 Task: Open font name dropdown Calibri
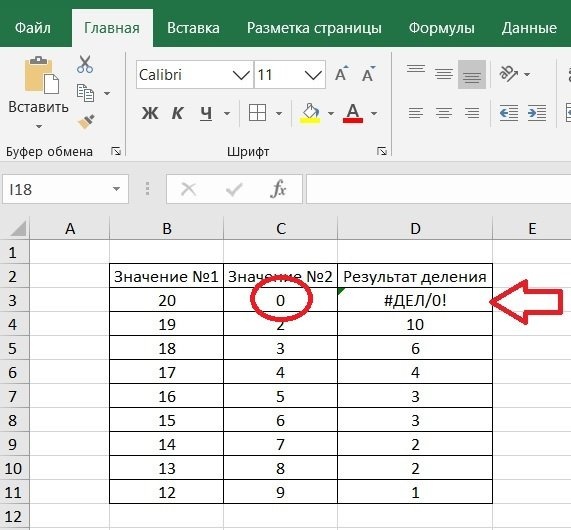coord(241,75)
